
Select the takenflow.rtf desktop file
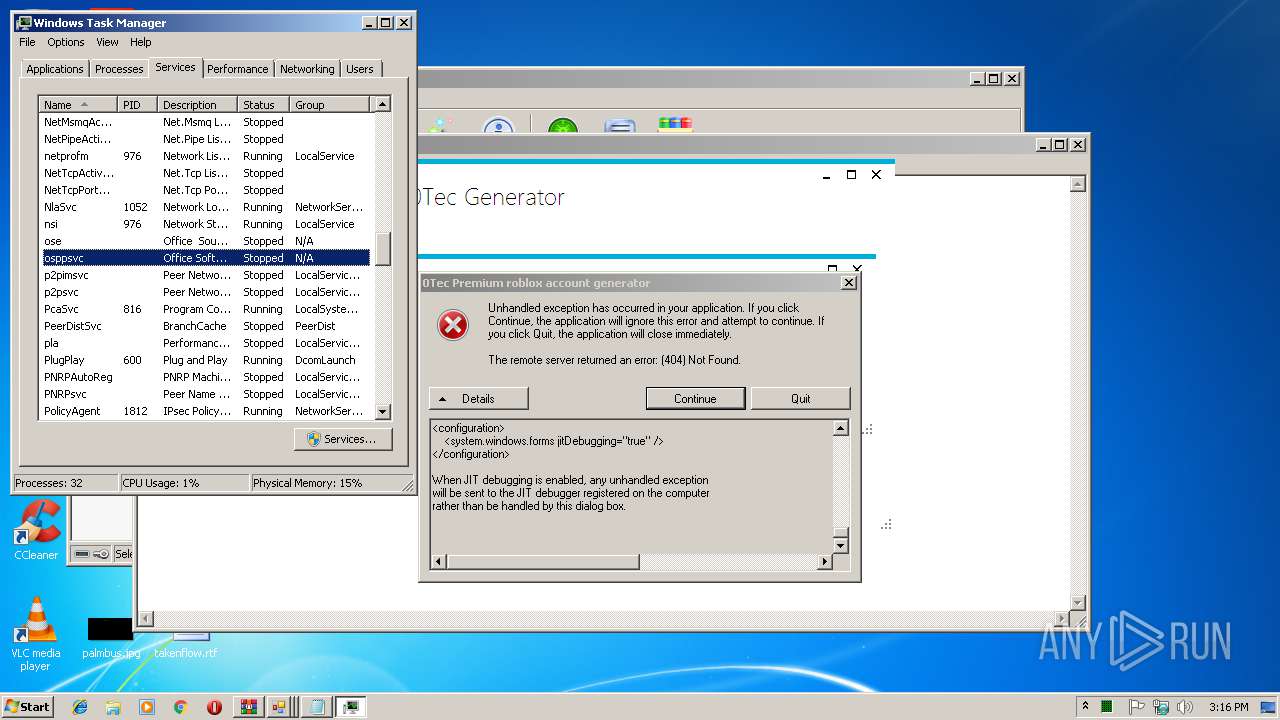tap(186, 645)
